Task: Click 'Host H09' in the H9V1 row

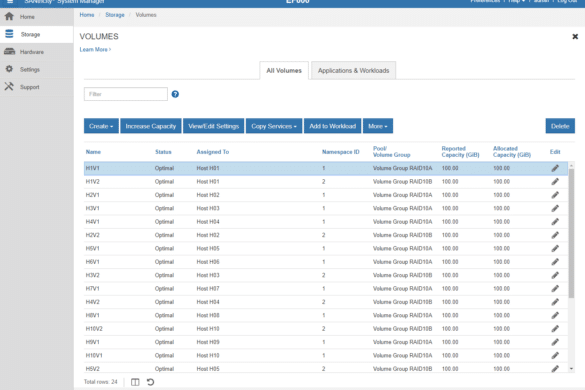Action: (x=208, y=342)
